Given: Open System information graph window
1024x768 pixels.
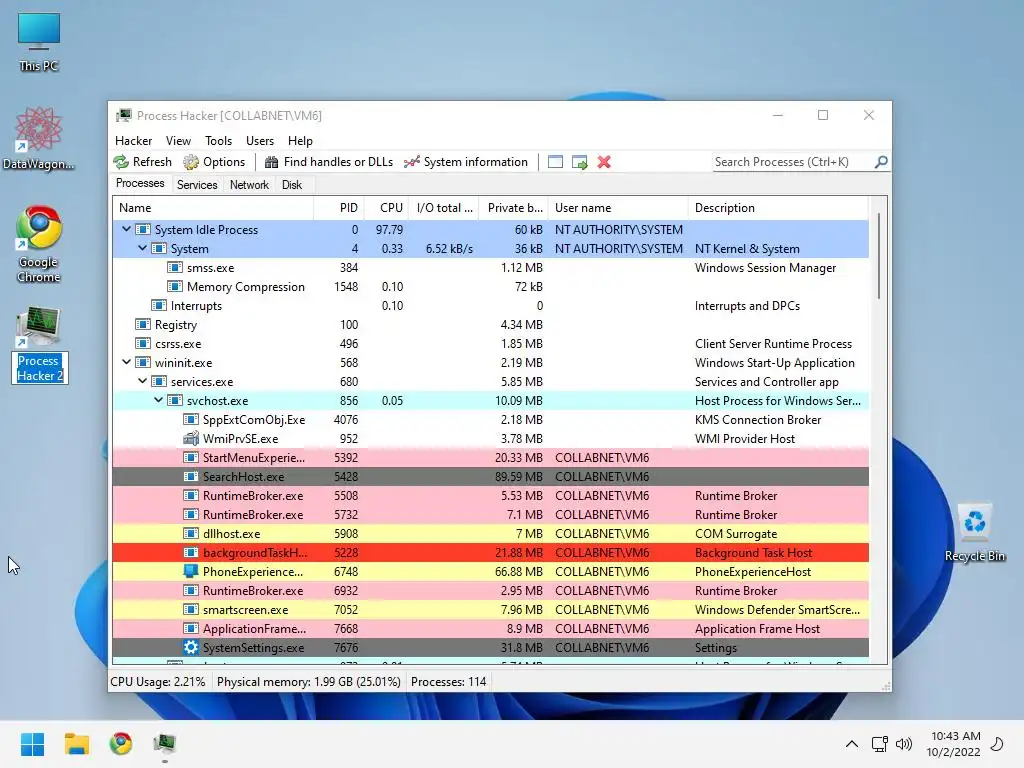Looking at the screenshot, I should pos(466,162).
